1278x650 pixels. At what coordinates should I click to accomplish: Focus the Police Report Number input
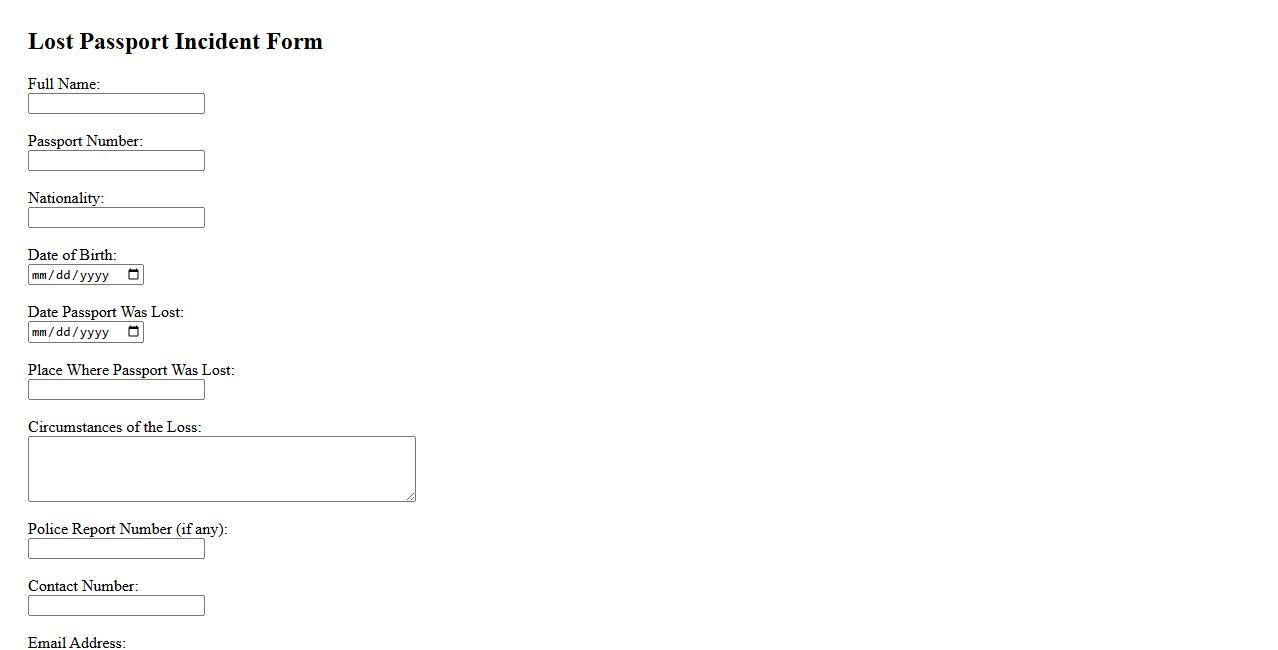116,549
